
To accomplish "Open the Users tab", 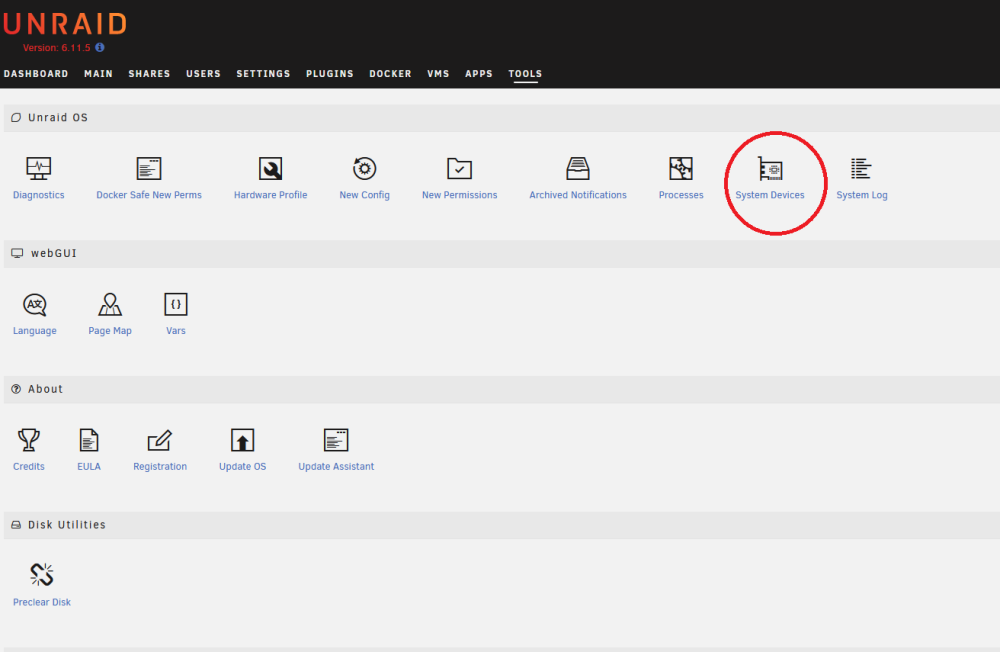I will click(203, 74).
